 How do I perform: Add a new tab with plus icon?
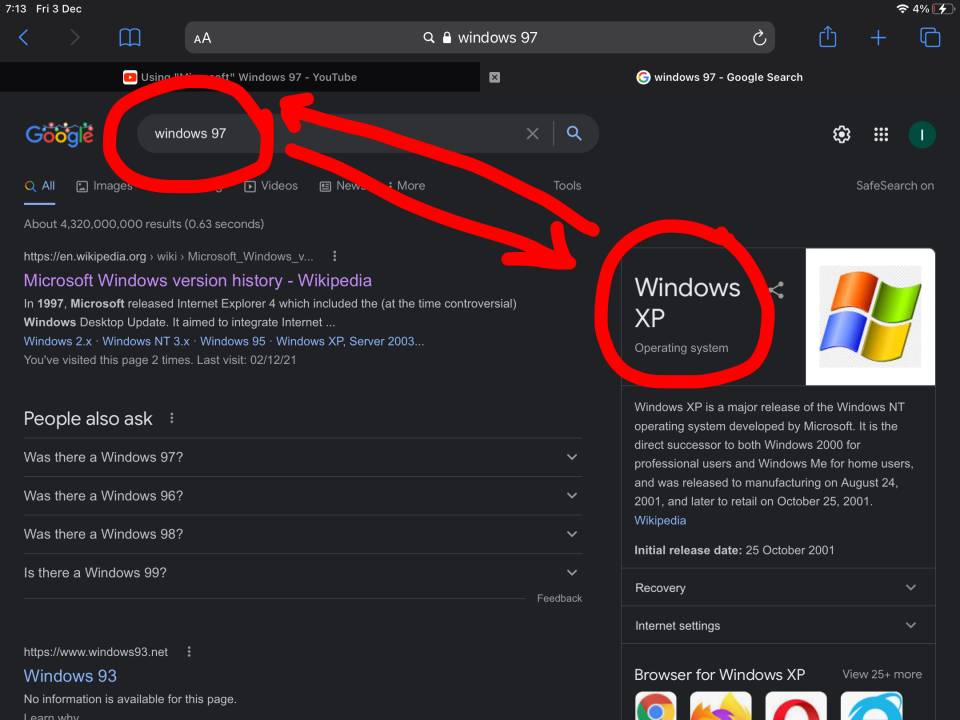tap(878, 38)
